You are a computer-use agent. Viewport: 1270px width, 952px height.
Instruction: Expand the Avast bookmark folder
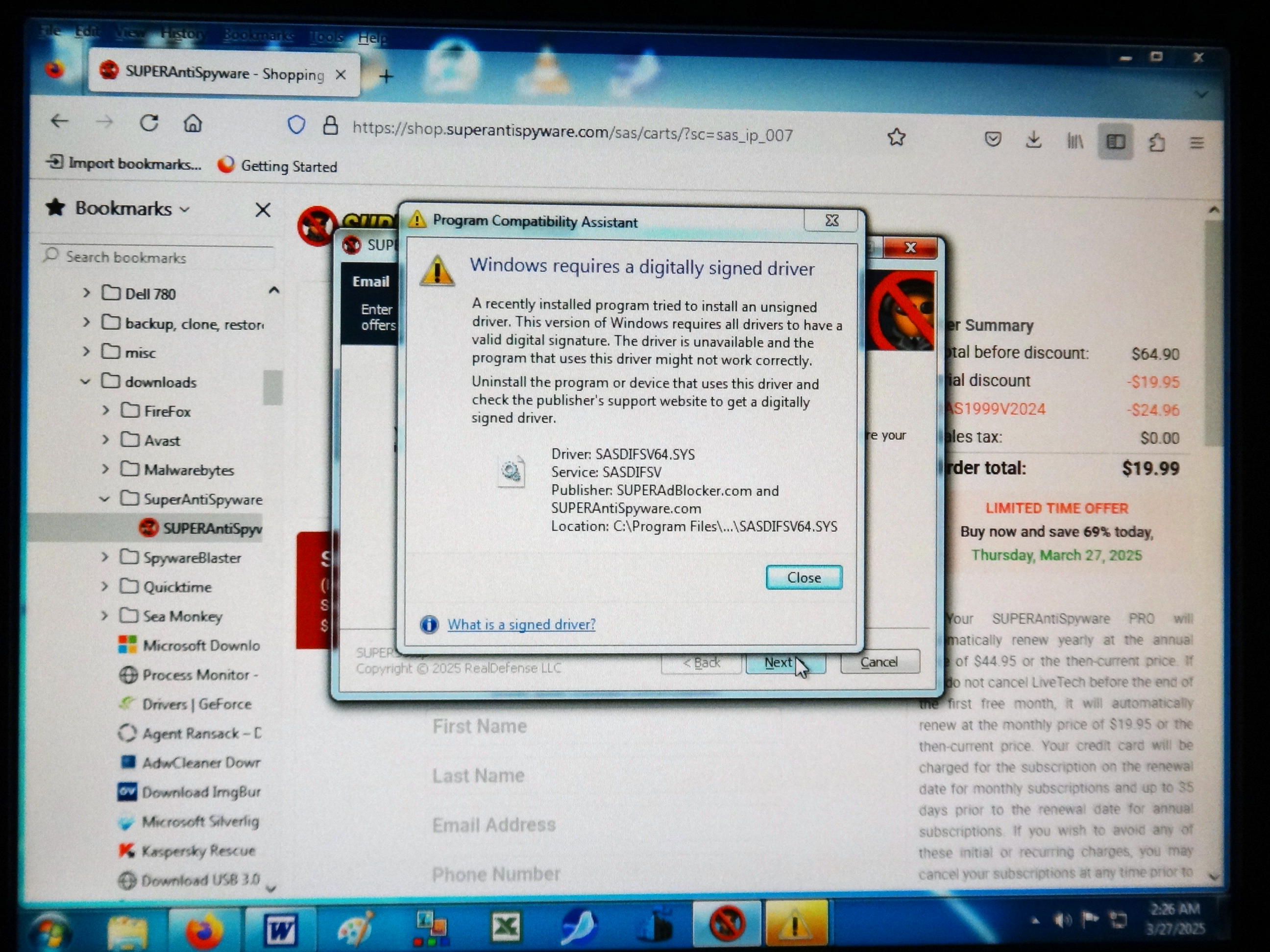105,440
